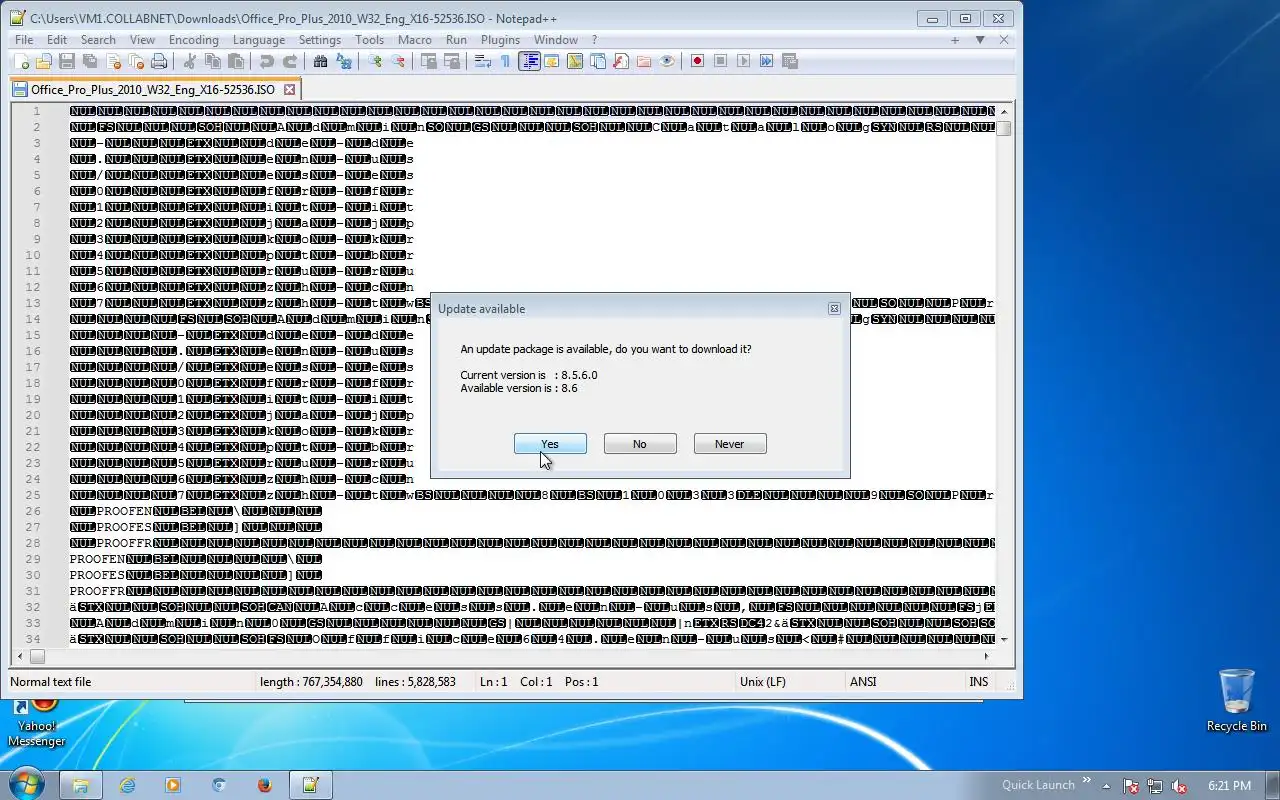
Task: Click Never in Update available dialog
Action: point(730,444)
